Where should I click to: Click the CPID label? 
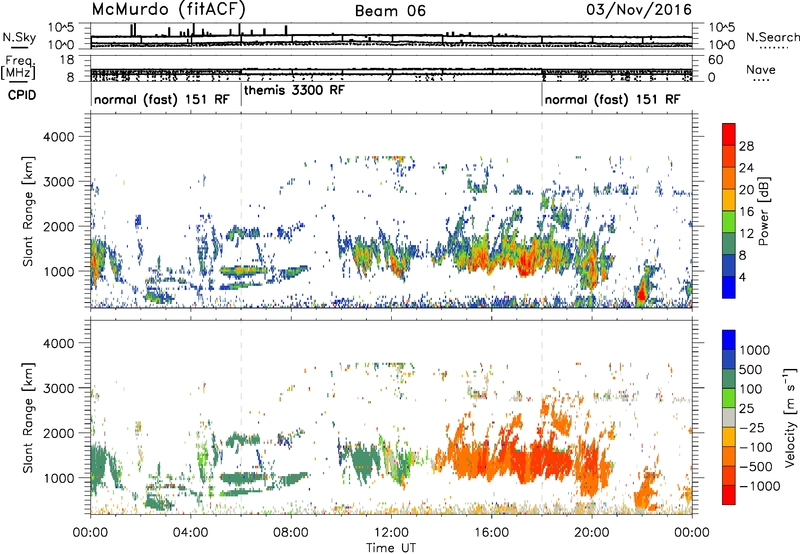[x=22, y=95]
